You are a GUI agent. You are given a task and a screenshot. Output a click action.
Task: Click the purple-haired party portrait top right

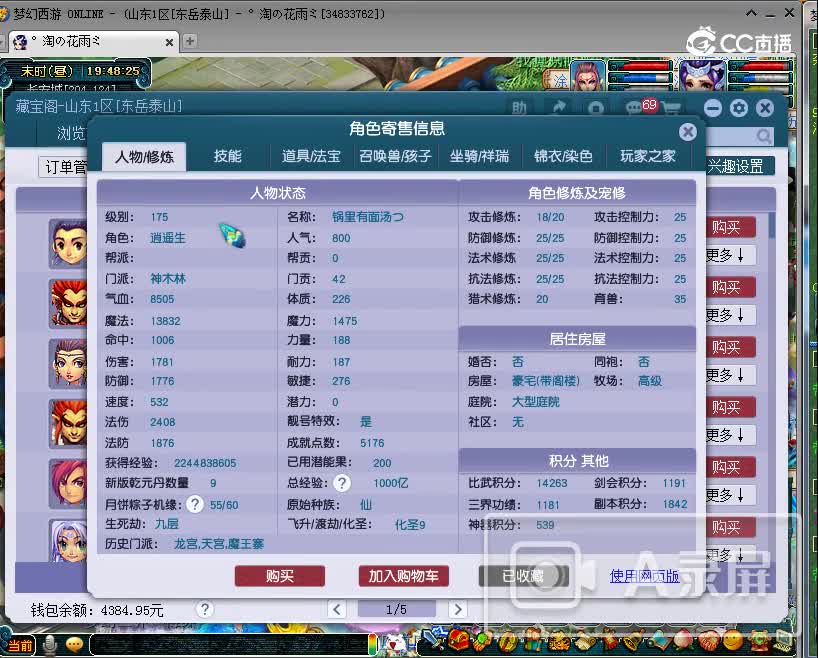(x=702, y=76)
